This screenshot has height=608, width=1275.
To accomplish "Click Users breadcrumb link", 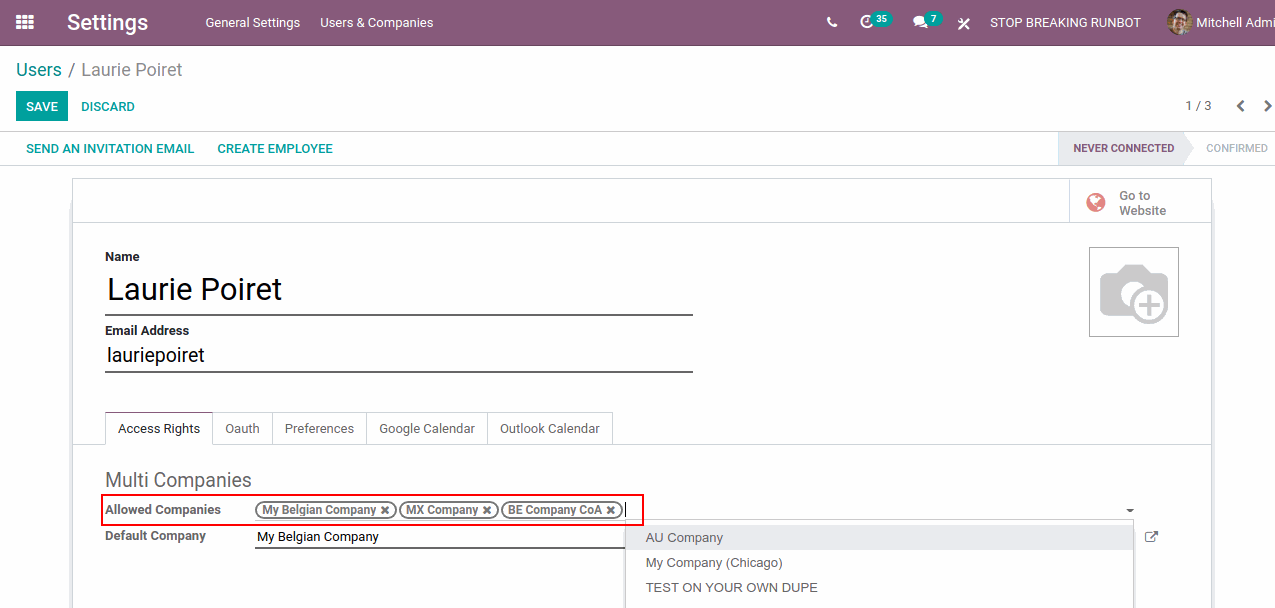I will (x=39, y=70).
